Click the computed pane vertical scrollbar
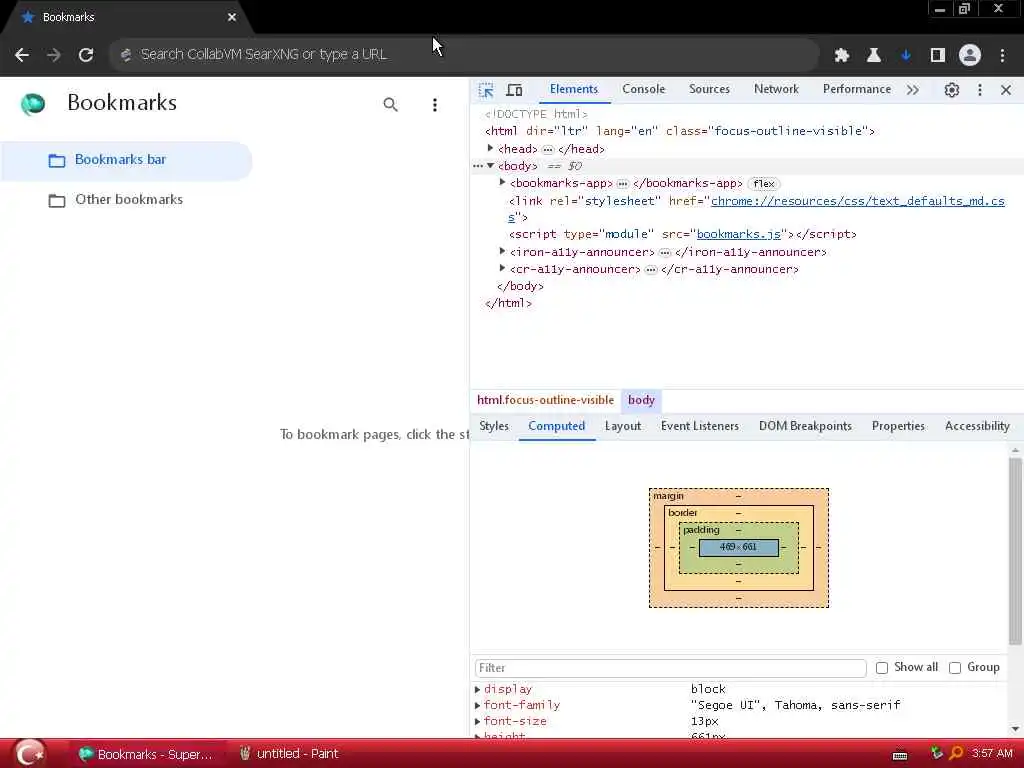This screenshot has width=1024, height=768. coord(1015,550)
